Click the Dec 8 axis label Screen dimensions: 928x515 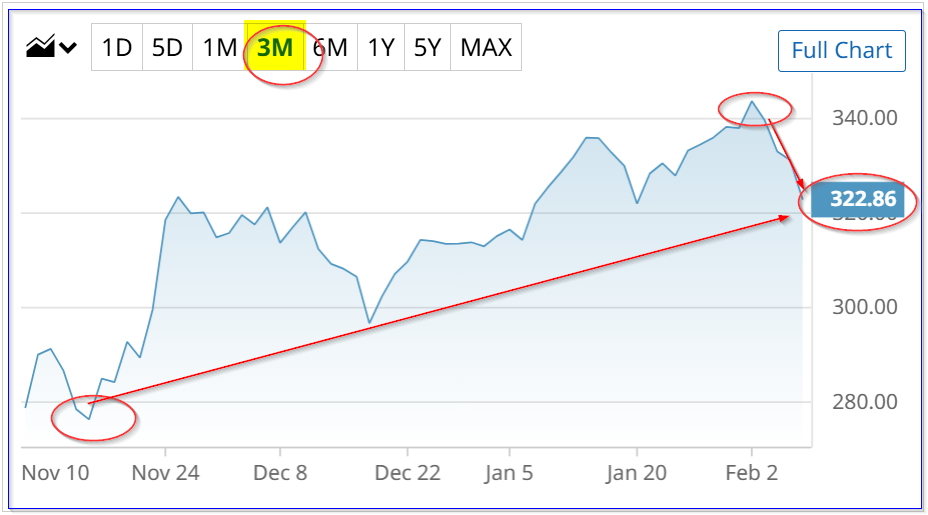pyautogui.click(x=280, y=472)
